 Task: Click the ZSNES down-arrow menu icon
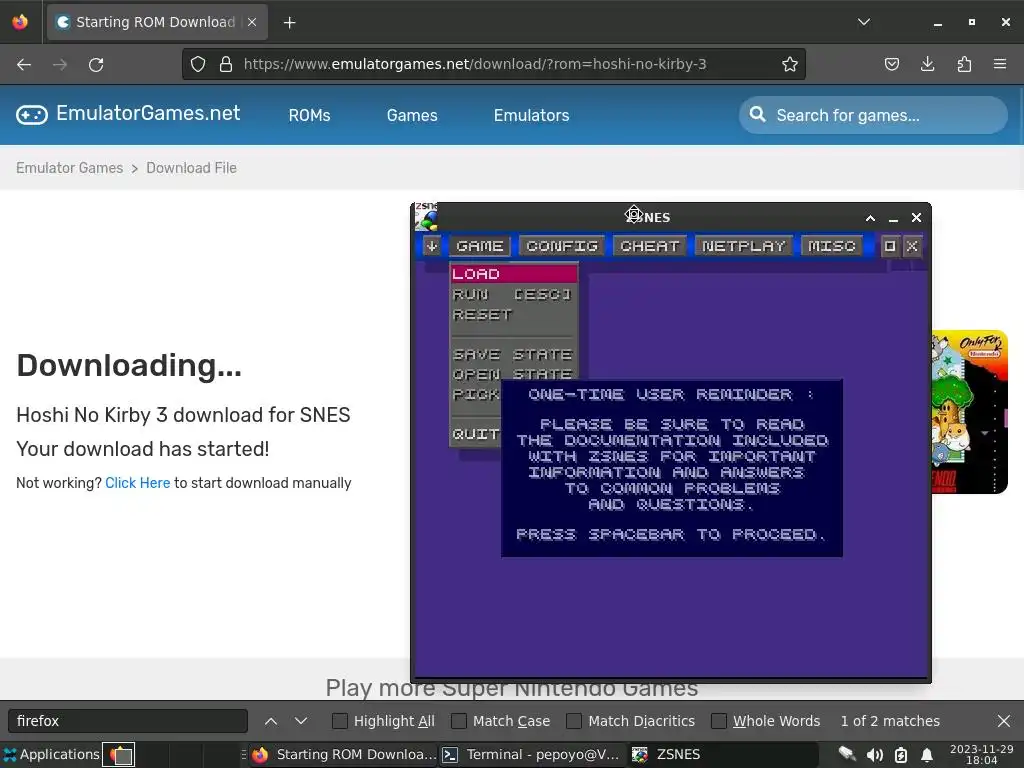point(431,246)
